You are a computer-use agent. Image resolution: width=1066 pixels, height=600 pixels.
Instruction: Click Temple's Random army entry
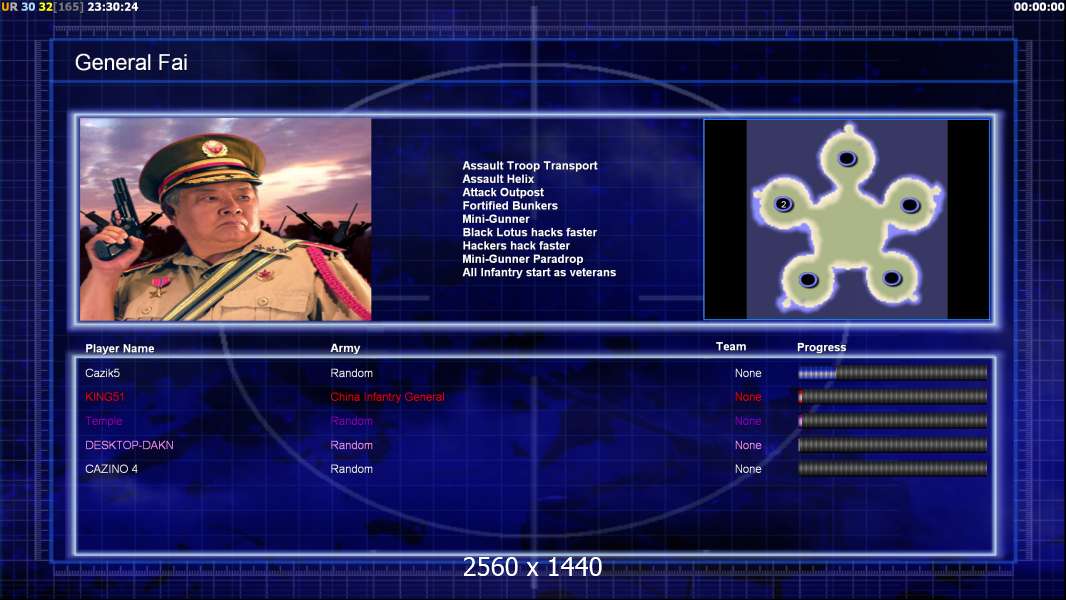[351, 421]
